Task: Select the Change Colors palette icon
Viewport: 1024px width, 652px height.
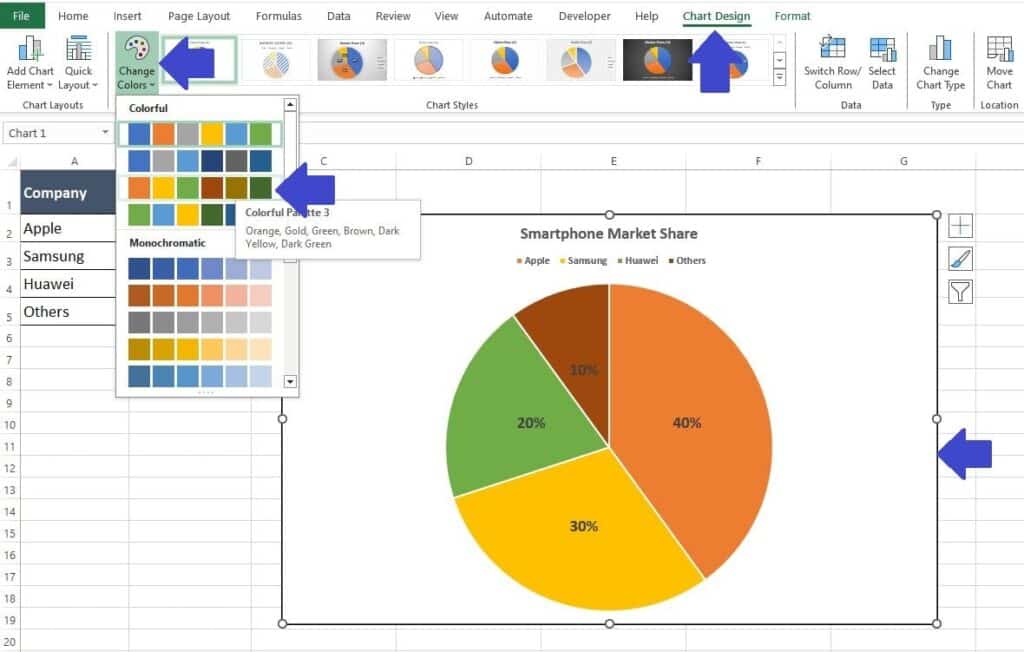Action: tap(136, 48)
